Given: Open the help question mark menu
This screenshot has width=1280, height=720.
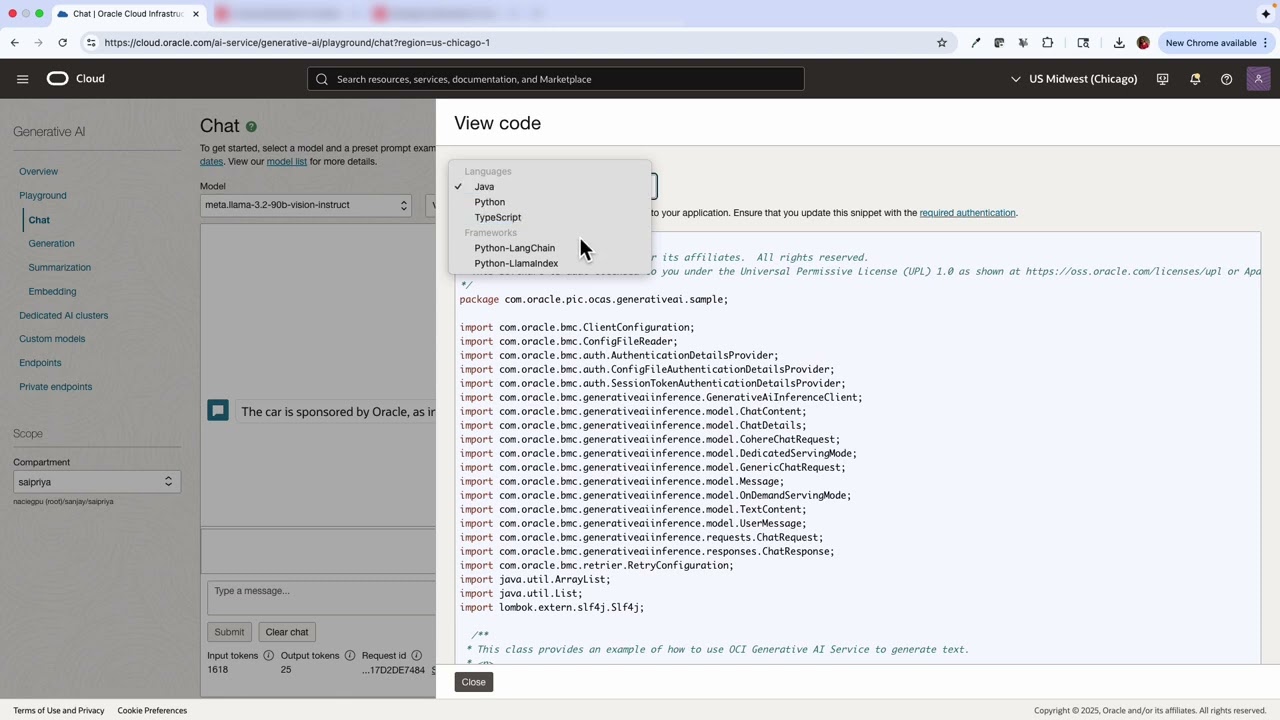Looking at the screenshot, I should tap(1226, 79).
